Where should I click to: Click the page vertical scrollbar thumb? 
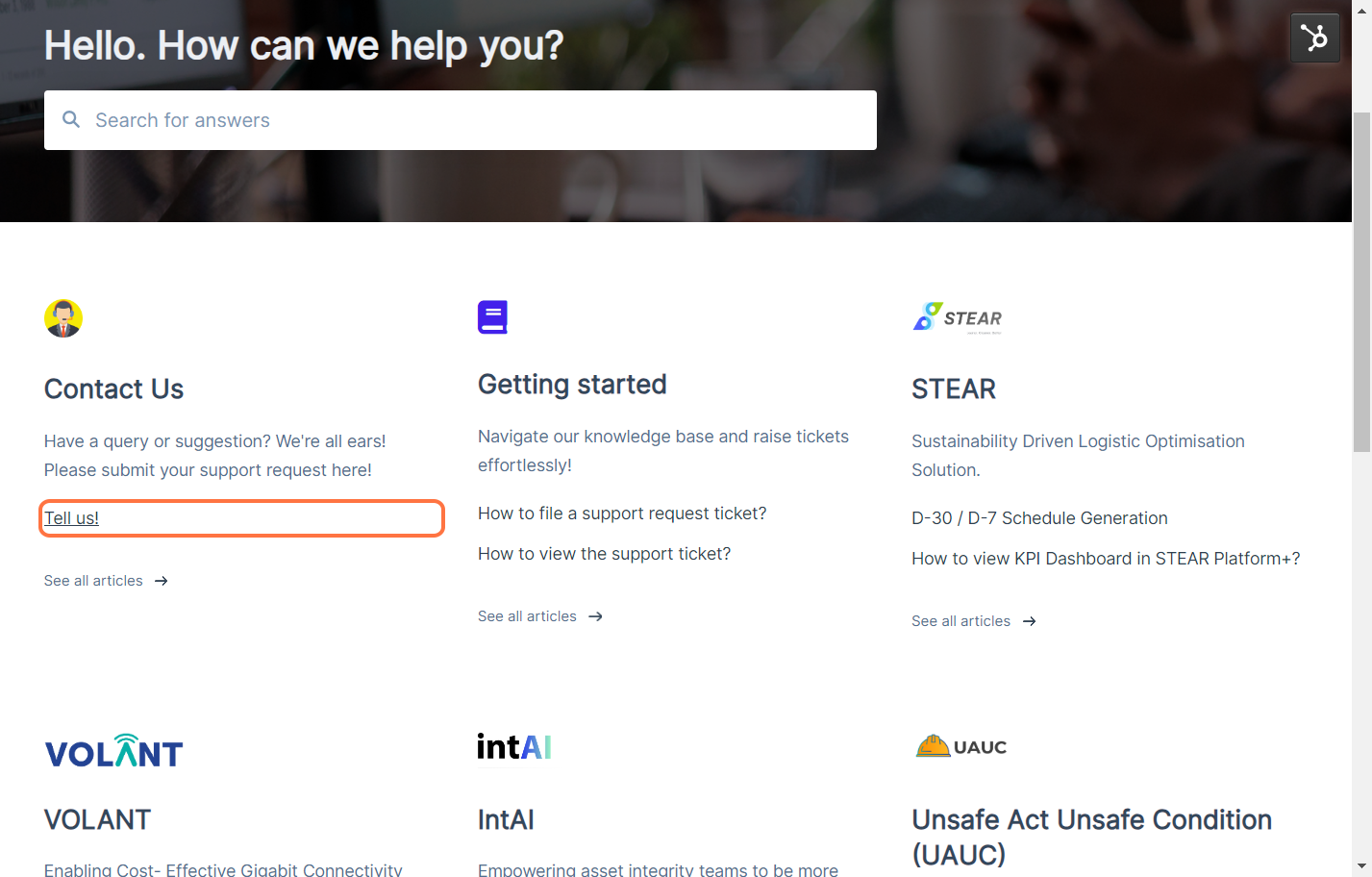click(1361, 282)
